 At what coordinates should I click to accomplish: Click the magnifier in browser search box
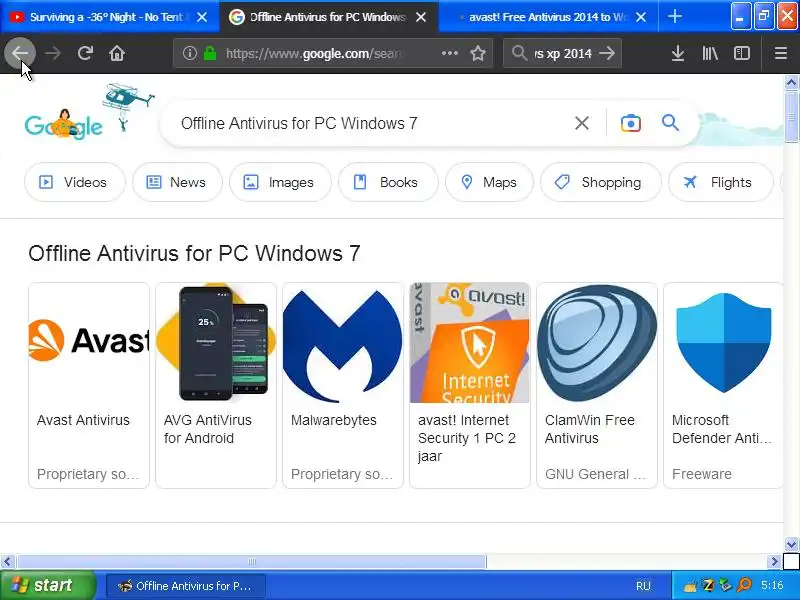519,53
